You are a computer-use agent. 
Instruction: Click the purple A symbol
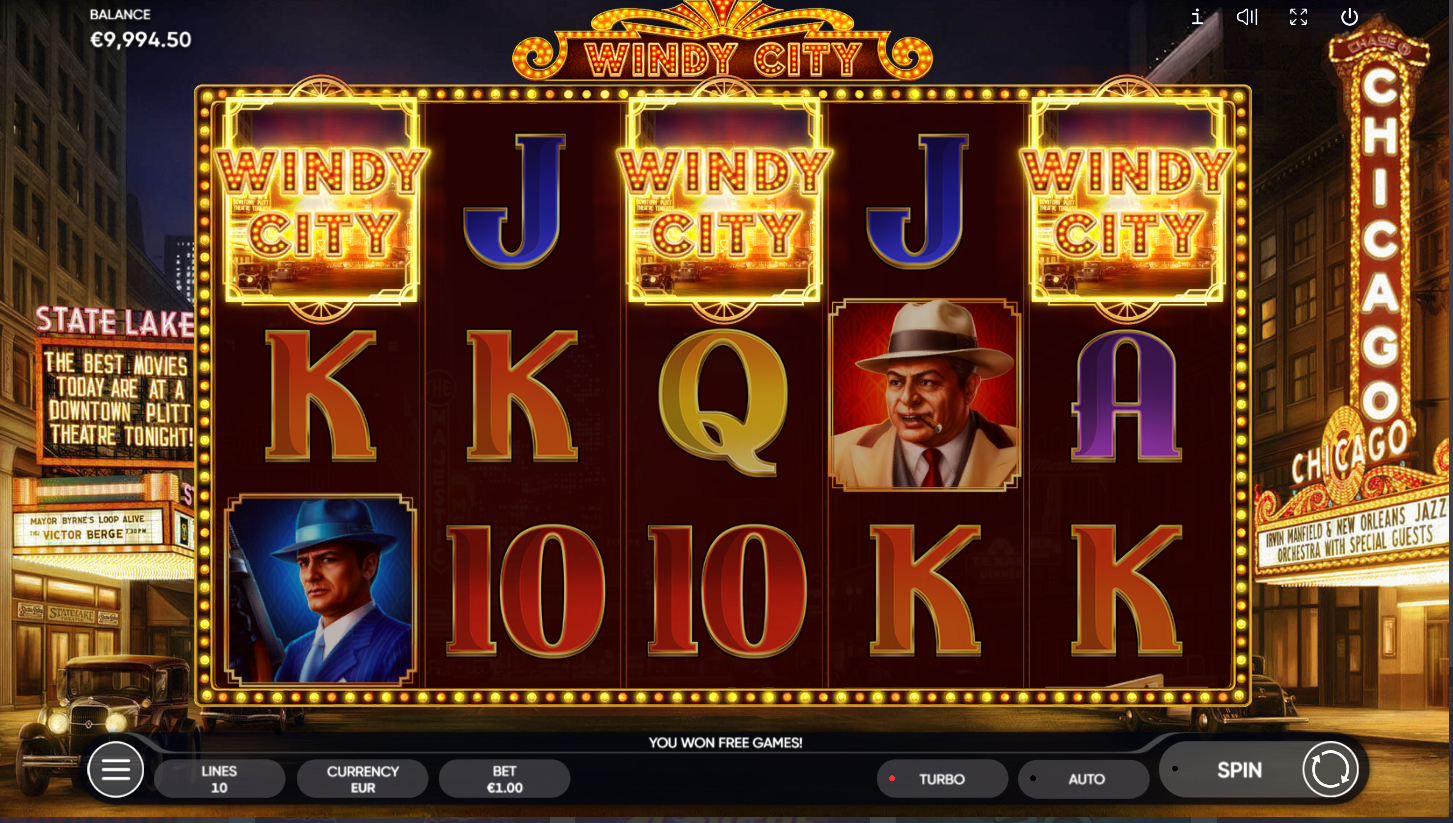[x=1127, y=396]
